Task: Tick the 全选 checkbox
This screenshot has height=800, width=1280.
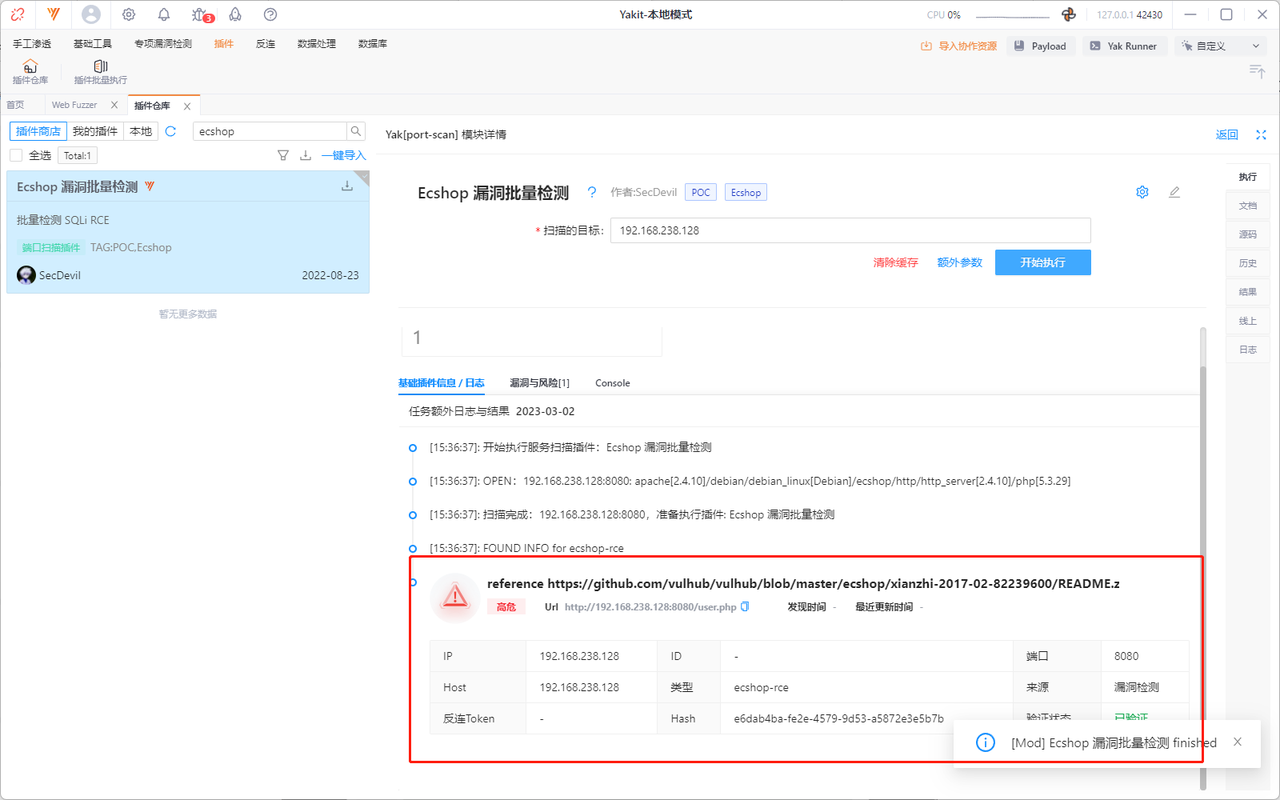Action: (16, 155)
